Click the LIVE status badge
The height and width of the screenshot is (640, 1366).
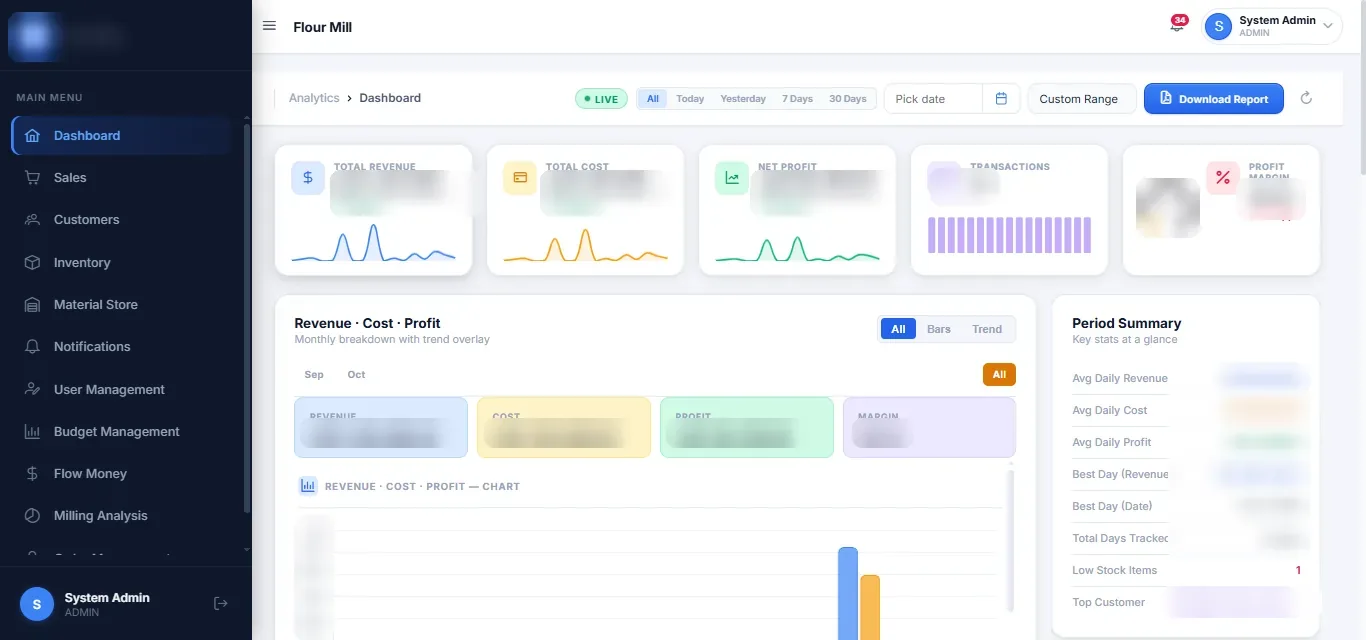pyautogui.click(x=601, y=99)
